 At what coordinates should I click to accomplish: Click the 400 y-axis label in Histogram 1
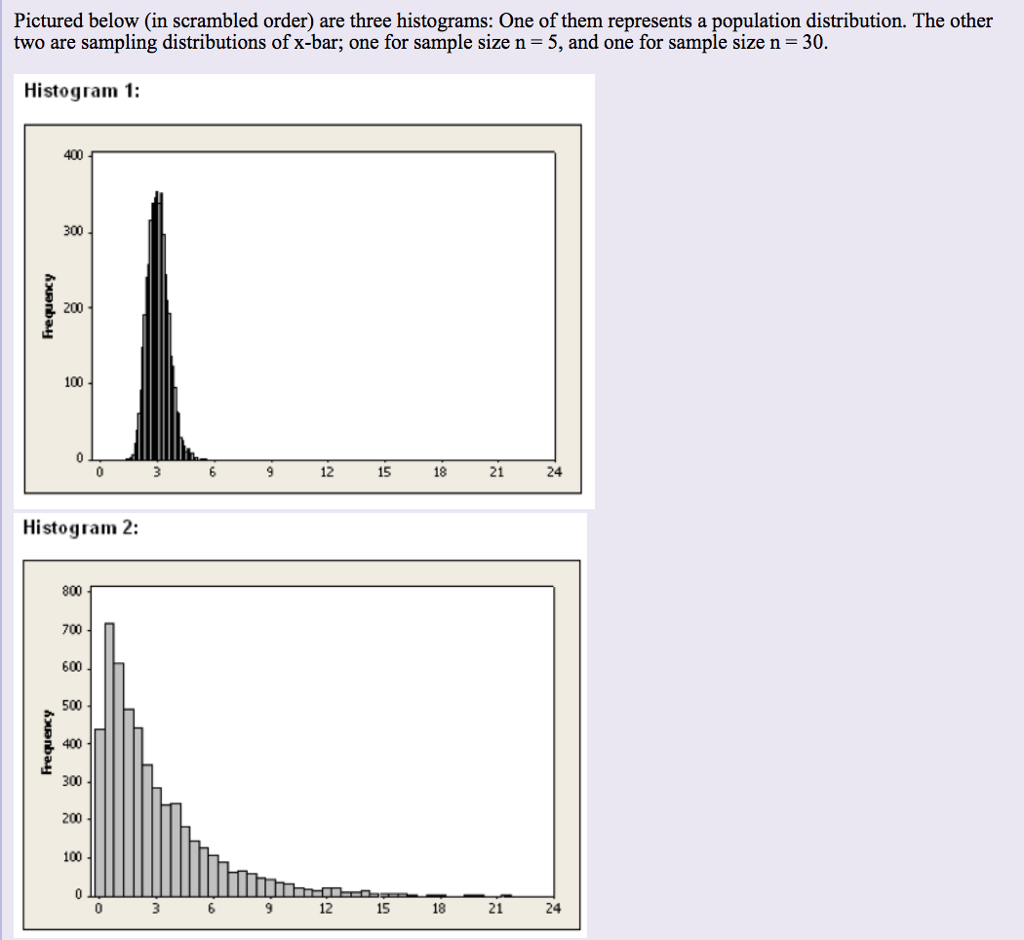(x=73, y=155)
